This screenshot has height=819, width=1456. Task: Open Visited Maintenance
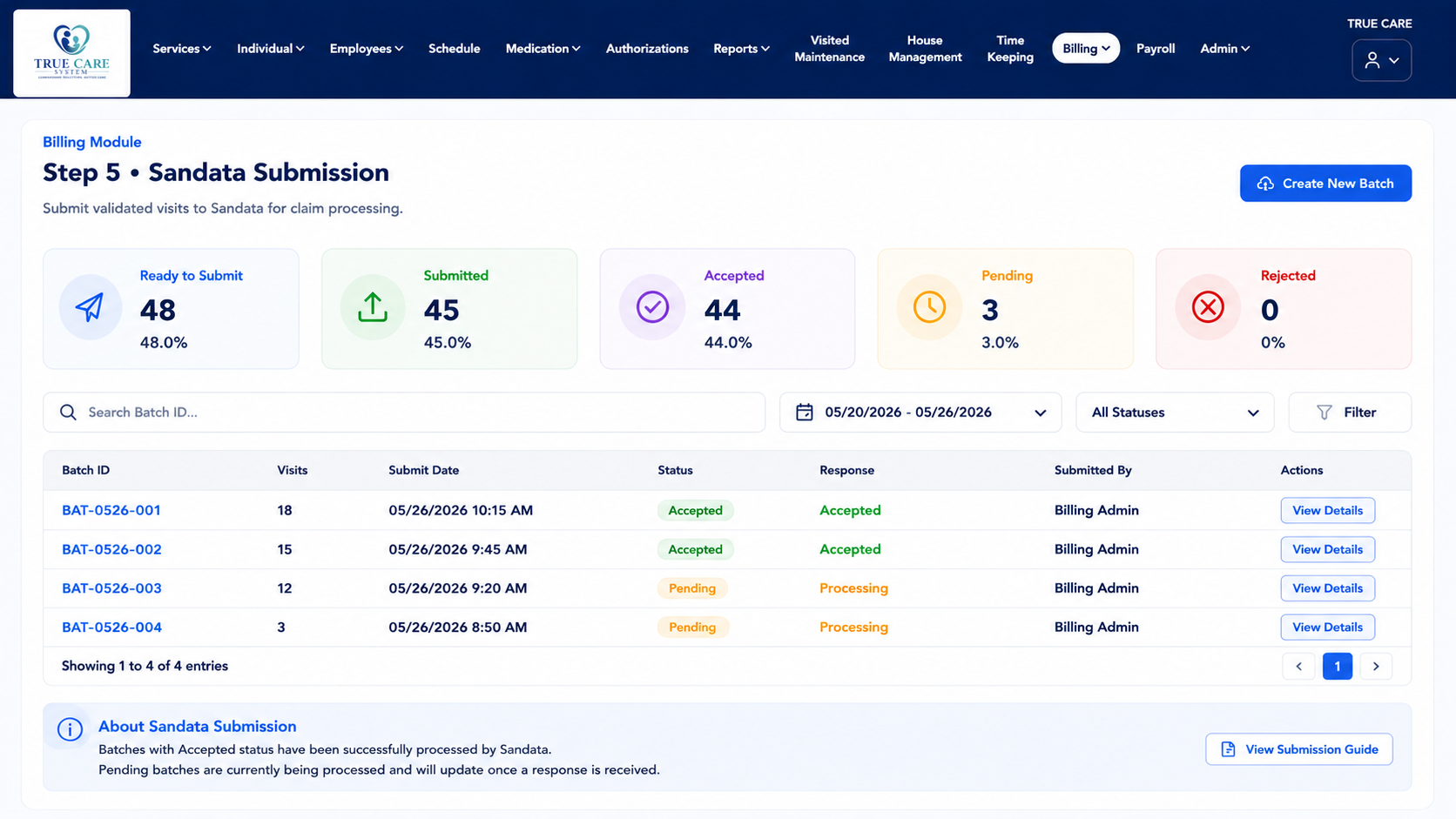point(829,49)
